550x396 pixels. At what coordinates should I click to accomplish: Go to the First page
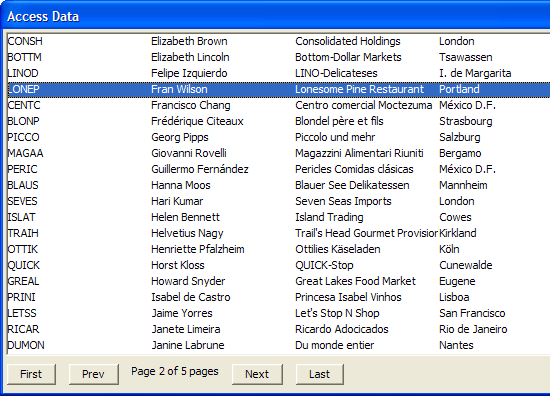(31, 374)
